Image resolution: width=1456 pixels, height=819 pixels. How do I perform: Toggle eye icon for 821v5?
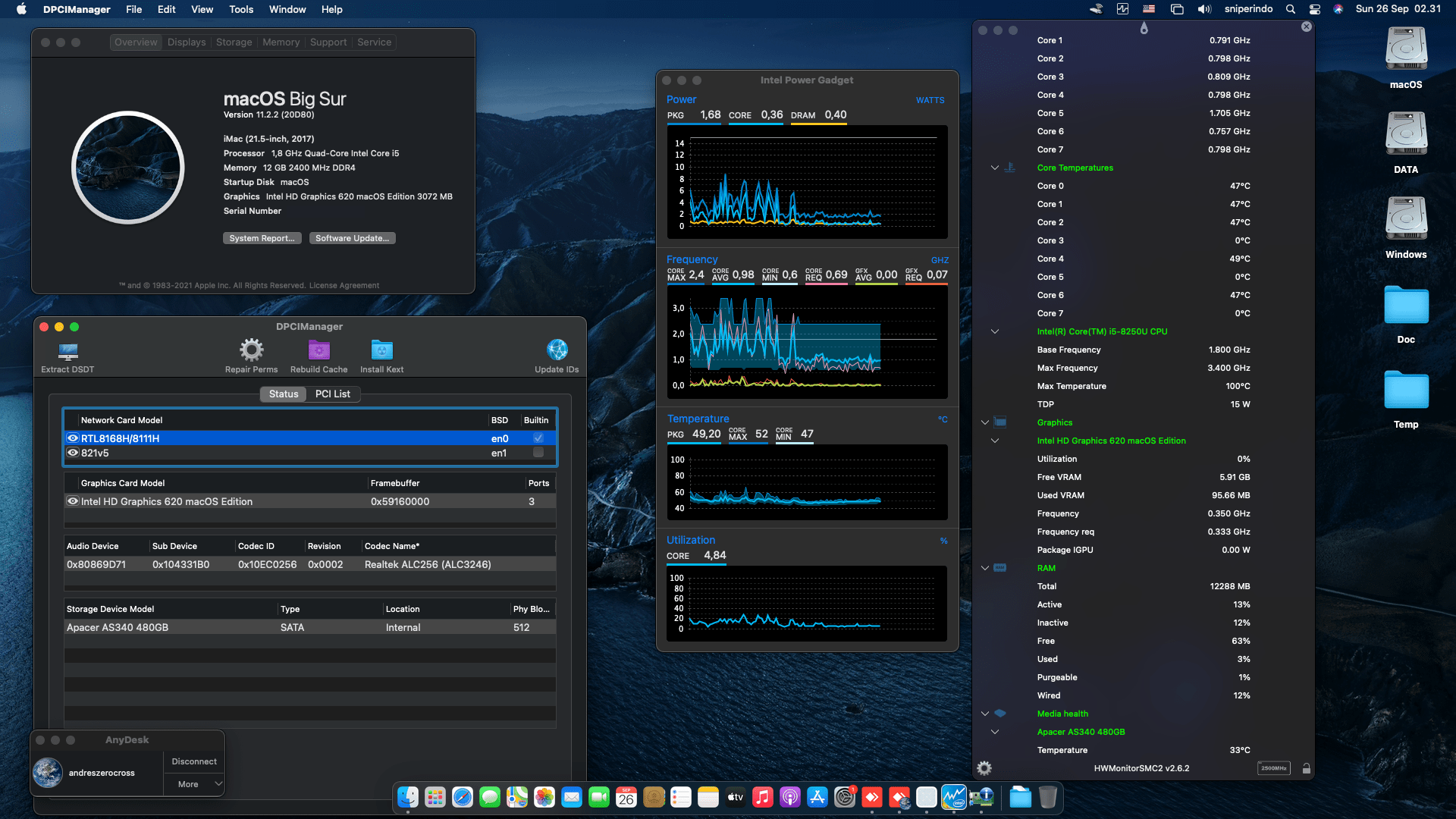pos(73,453)
